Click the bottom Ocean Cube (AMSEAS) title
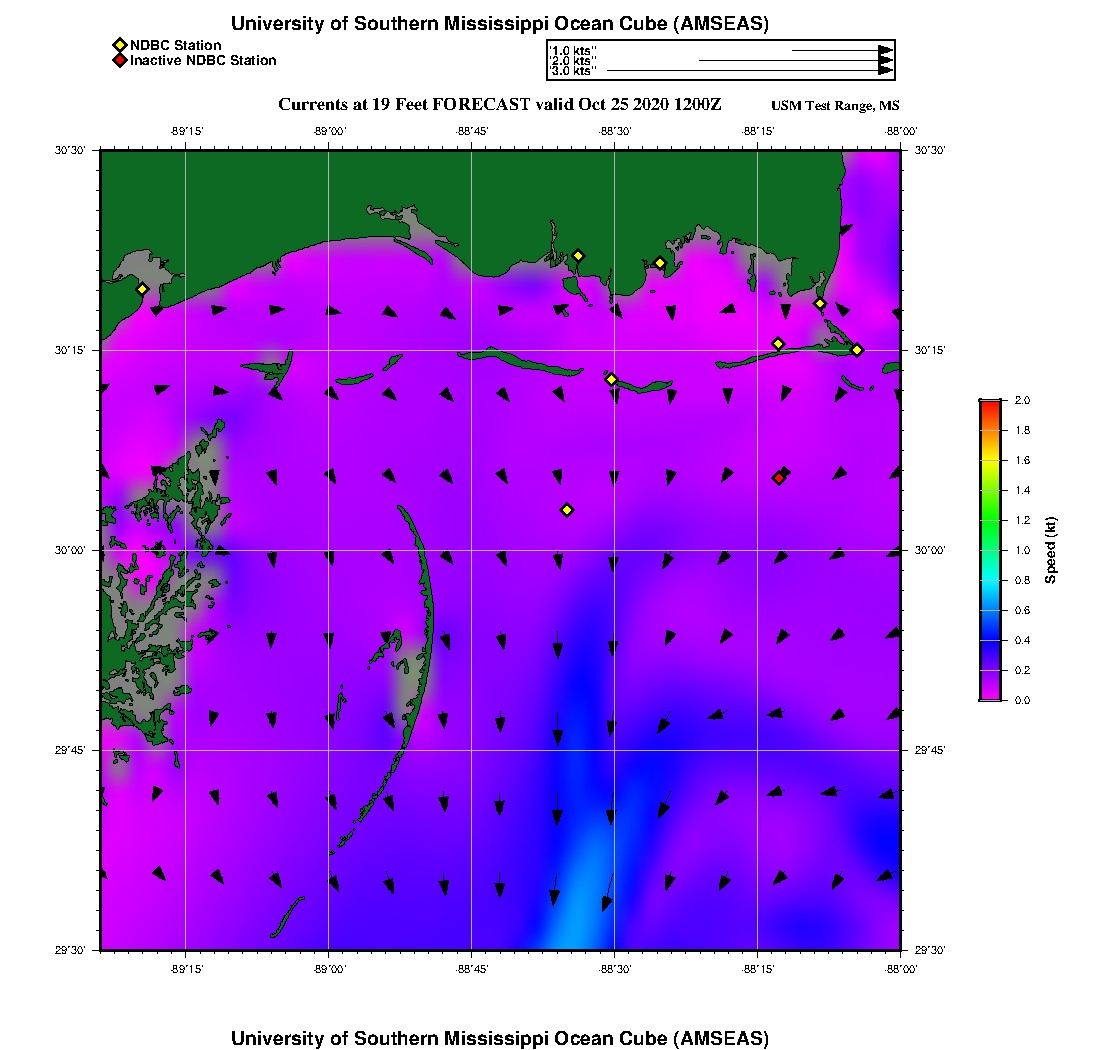Screen dimensions: 1100x1050 click(500, 1038)
